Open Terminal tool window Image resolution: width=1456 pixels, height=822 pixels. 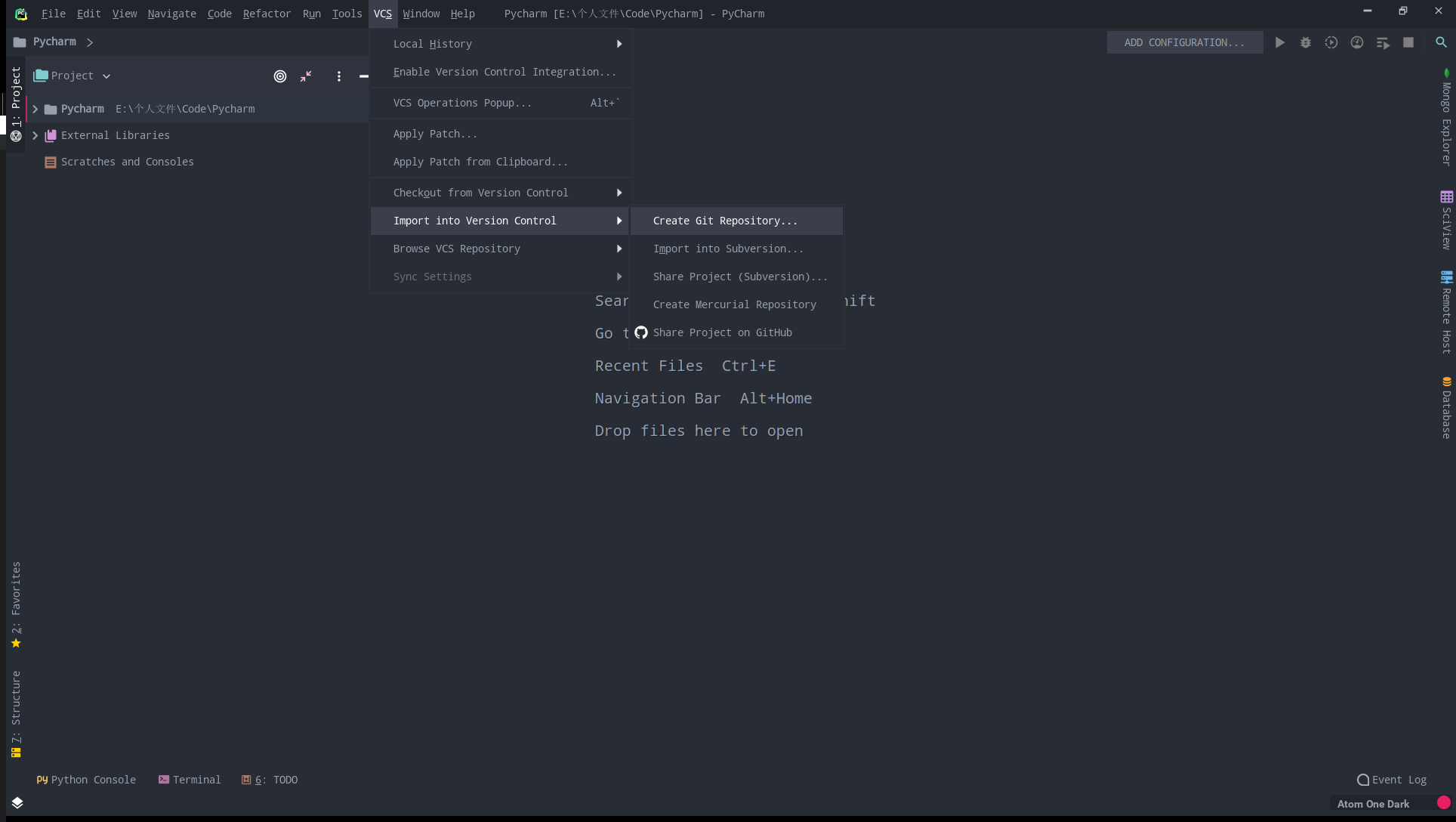coord(190,780)
